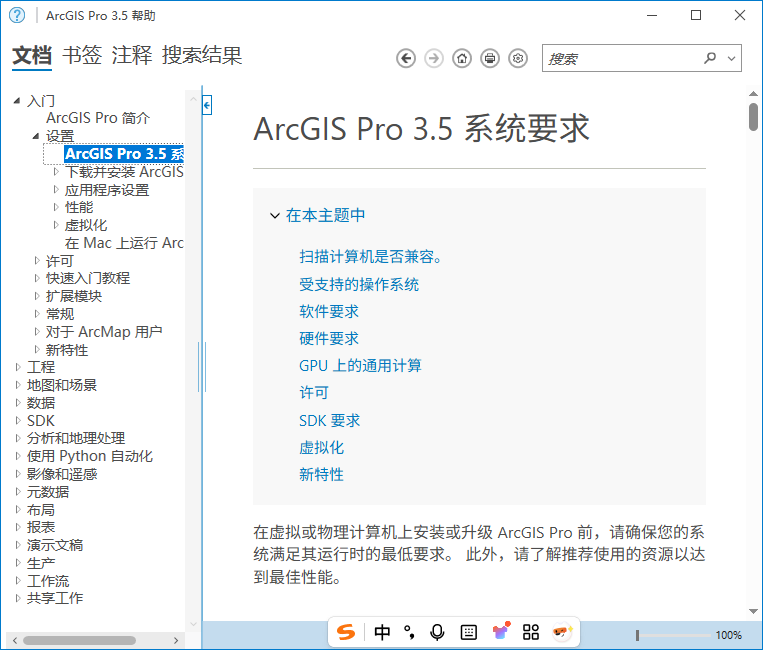Click the Sogou input method S logo
The height and width of the screenshot is (650, 763).
point(346,632)
